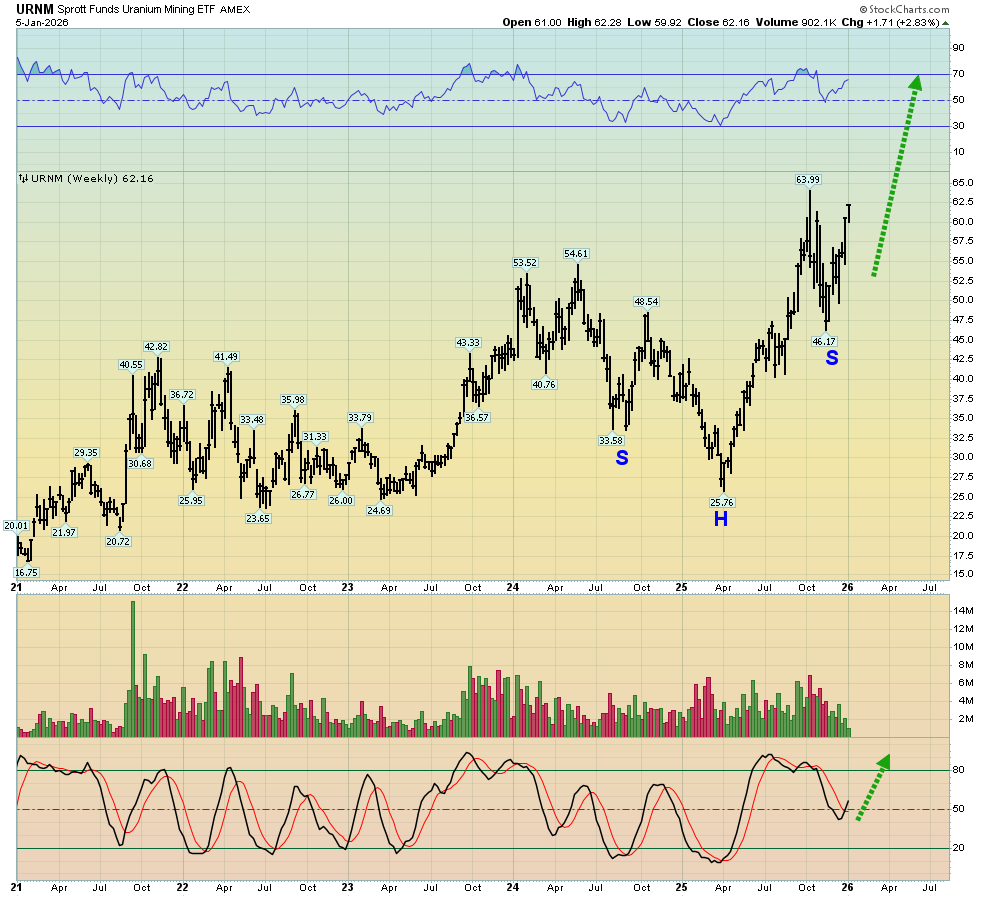This screenshot has width=990, height=897.
Task: Select the 25.76 low price label
Action: point(721,502)
